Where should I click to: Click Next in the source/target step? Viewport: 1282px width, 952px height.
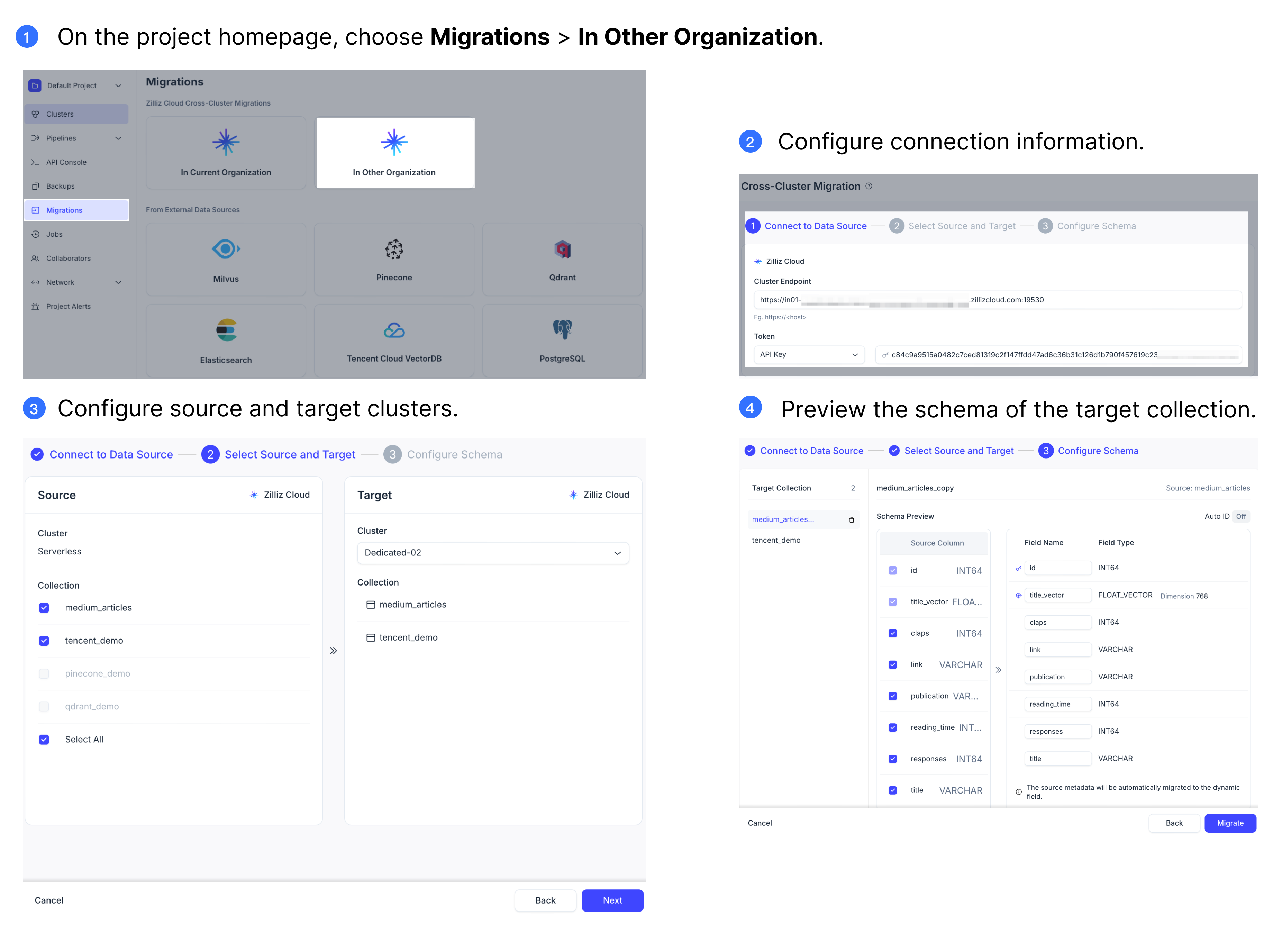coord(612,900)
